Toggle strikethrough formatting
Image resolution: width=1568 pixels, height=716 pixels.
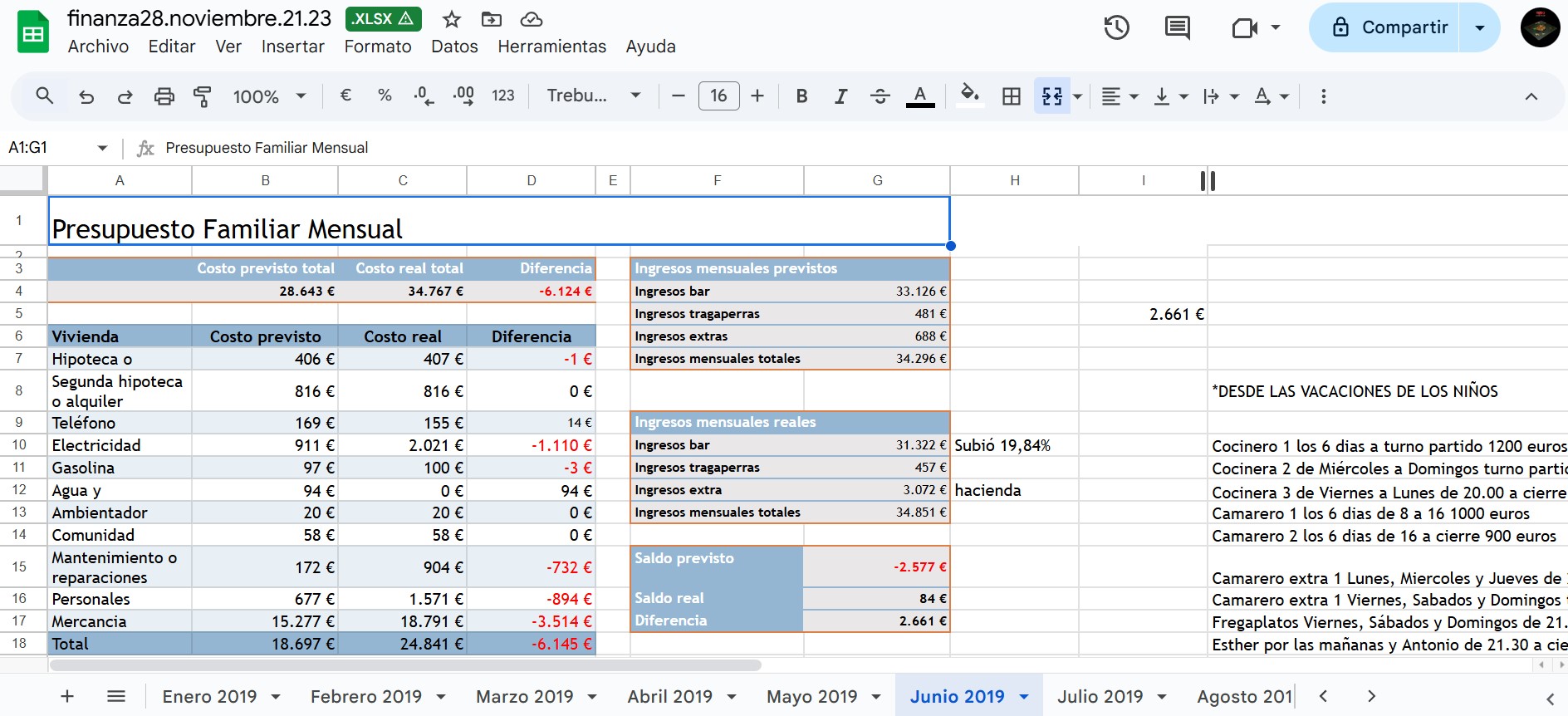880,96
